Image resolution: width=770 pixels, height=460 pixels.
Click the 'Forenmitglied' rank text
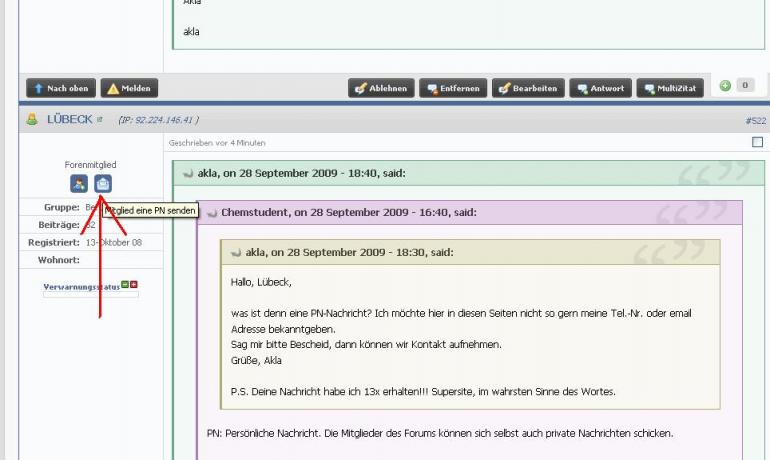click(x=90, y=164)
